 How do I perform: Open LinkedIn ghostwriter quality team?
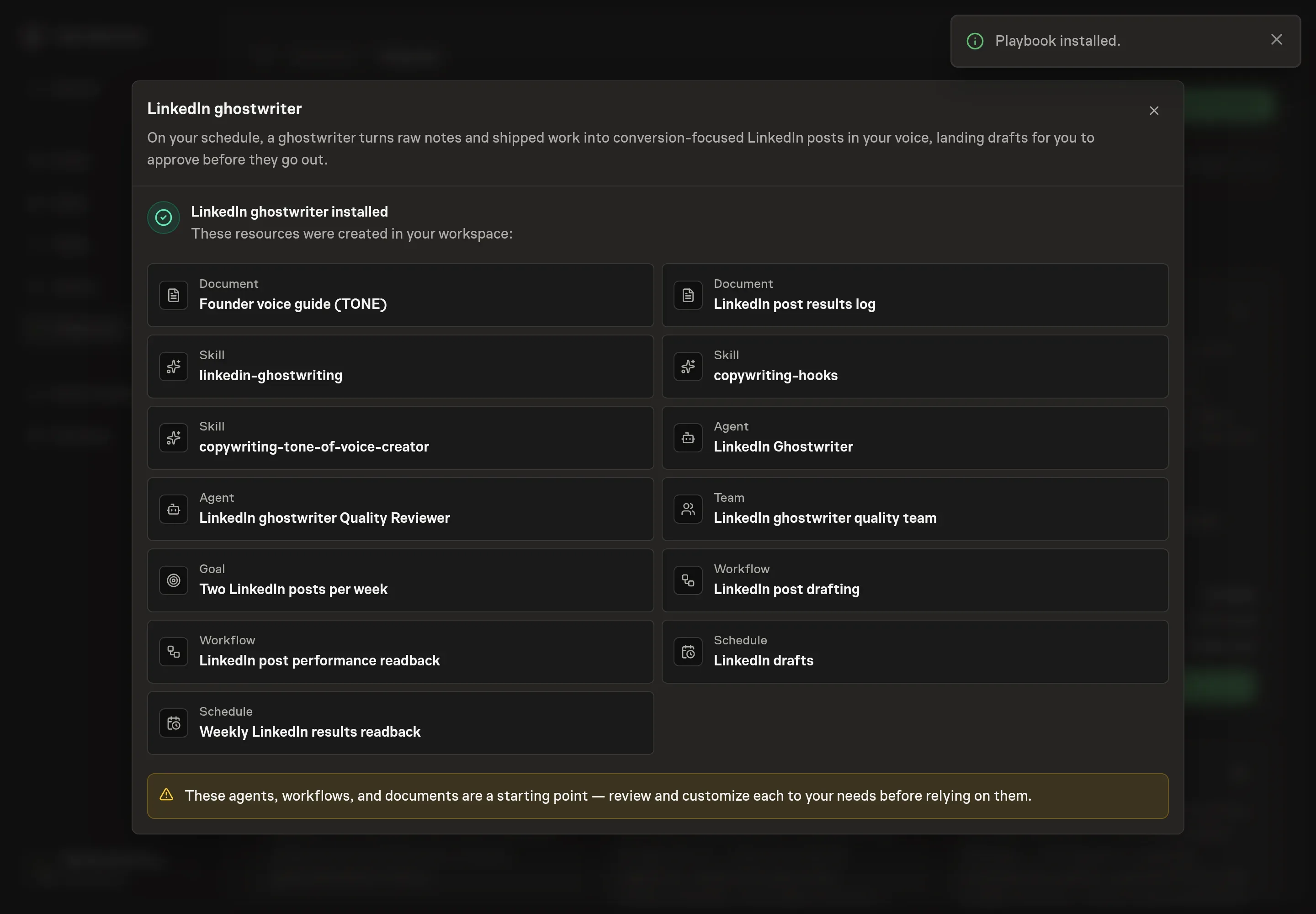(914, 509)
